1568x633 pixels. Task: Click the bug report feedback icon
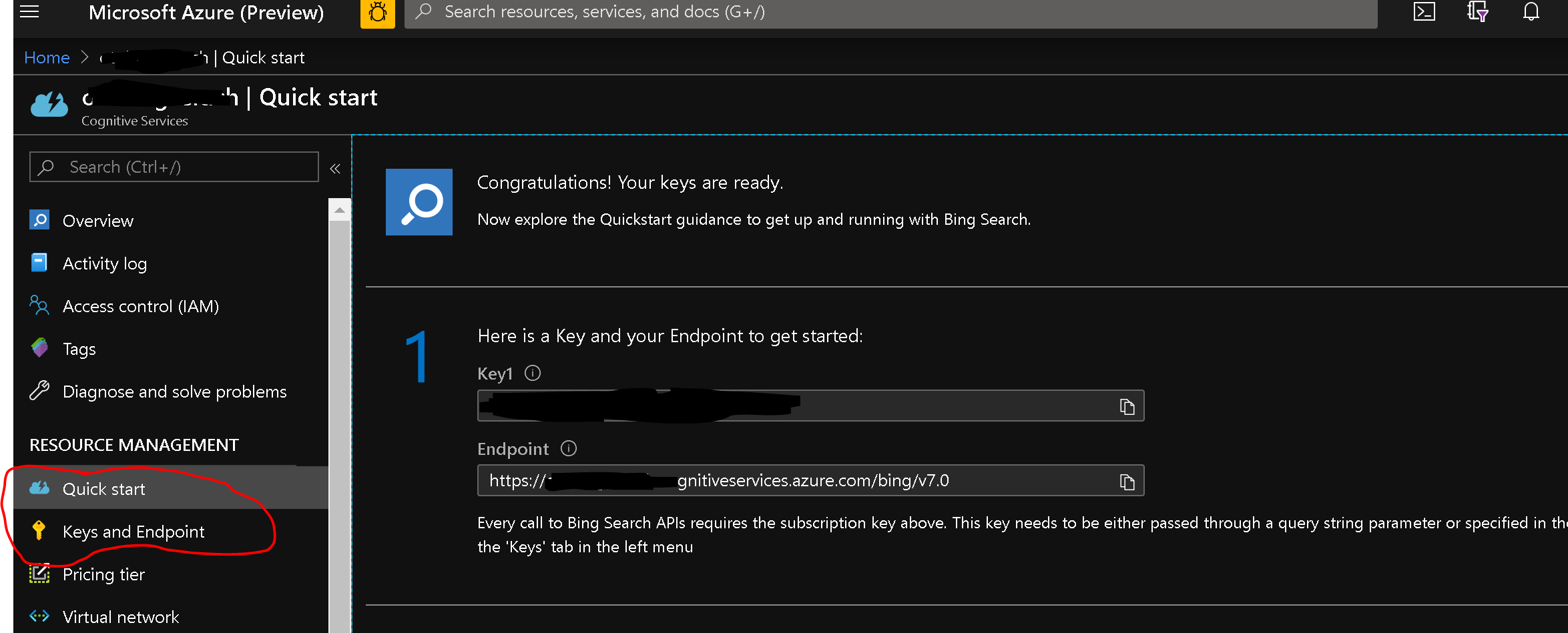[x=377, y=13]
